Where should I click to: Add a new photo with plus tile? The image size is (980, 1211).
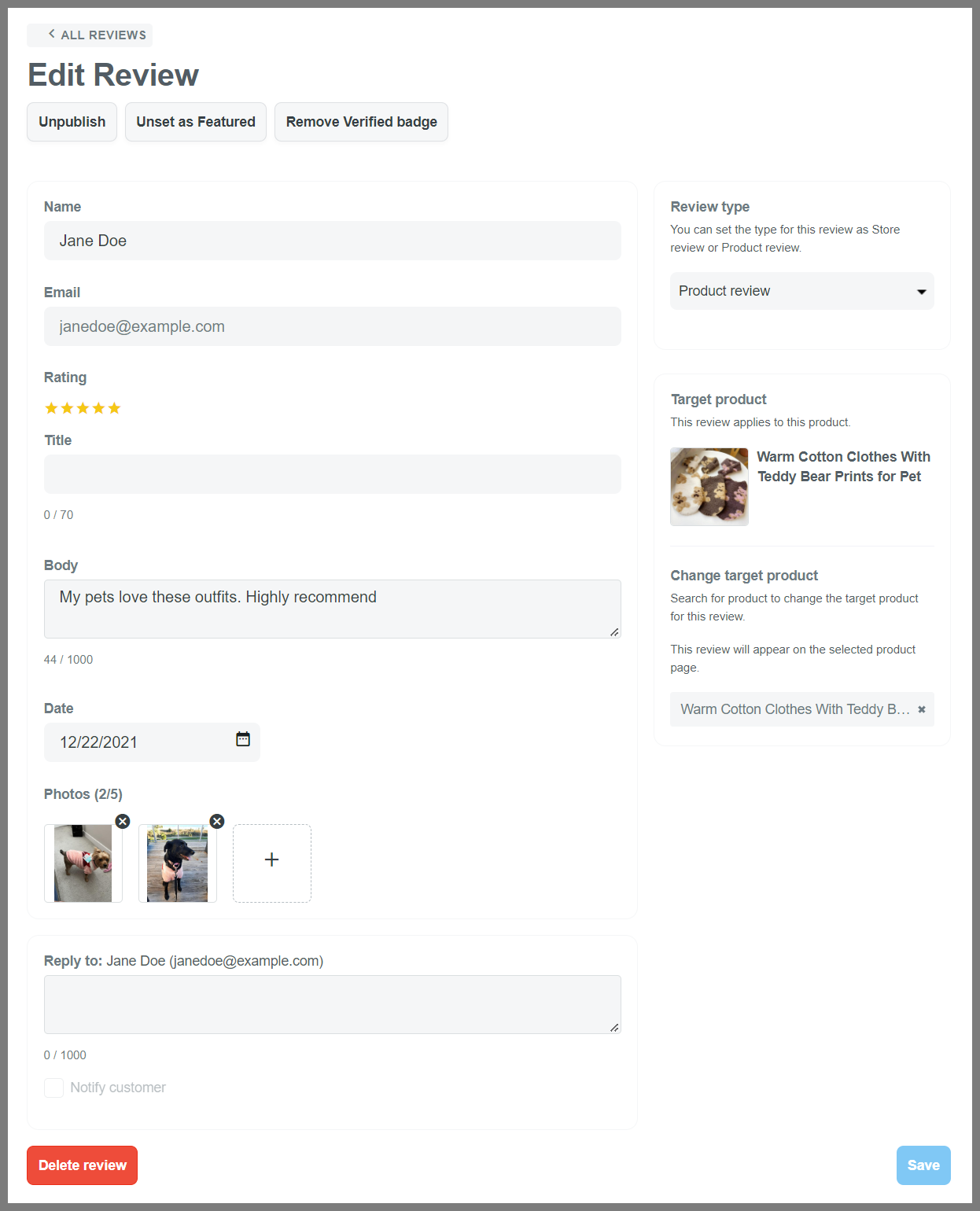(x=272, y=863)
